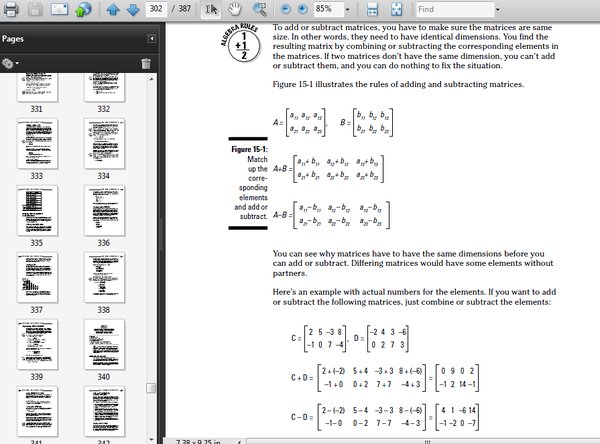
Task: Select the text Select tool
Action: pos(211,9)
